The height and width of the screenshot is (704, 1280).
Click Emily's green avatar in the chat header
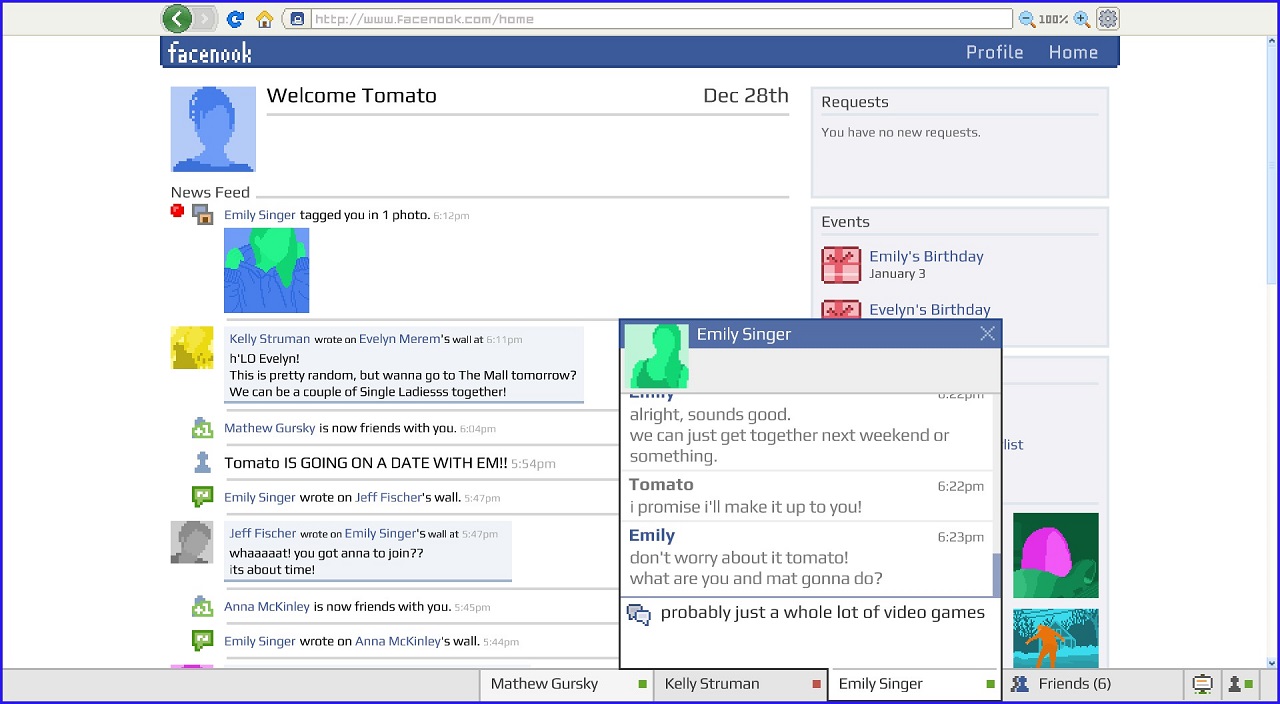pos(657,355)
